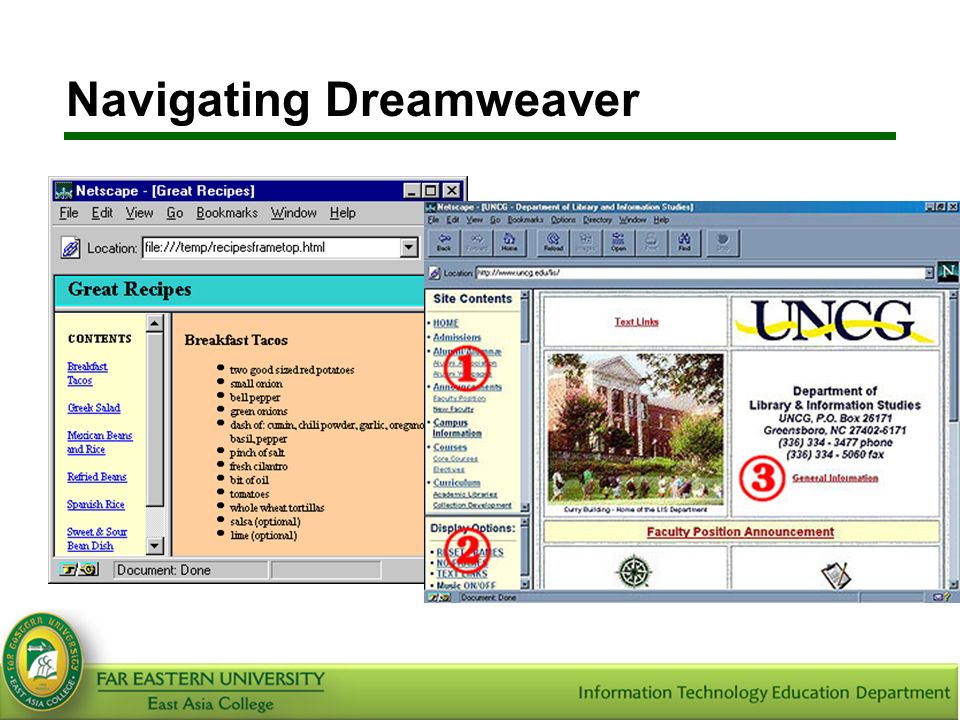Click the Courses link in Site Contents
The image size is (960, 720).
pyautogui.click(x=449, y=447)
